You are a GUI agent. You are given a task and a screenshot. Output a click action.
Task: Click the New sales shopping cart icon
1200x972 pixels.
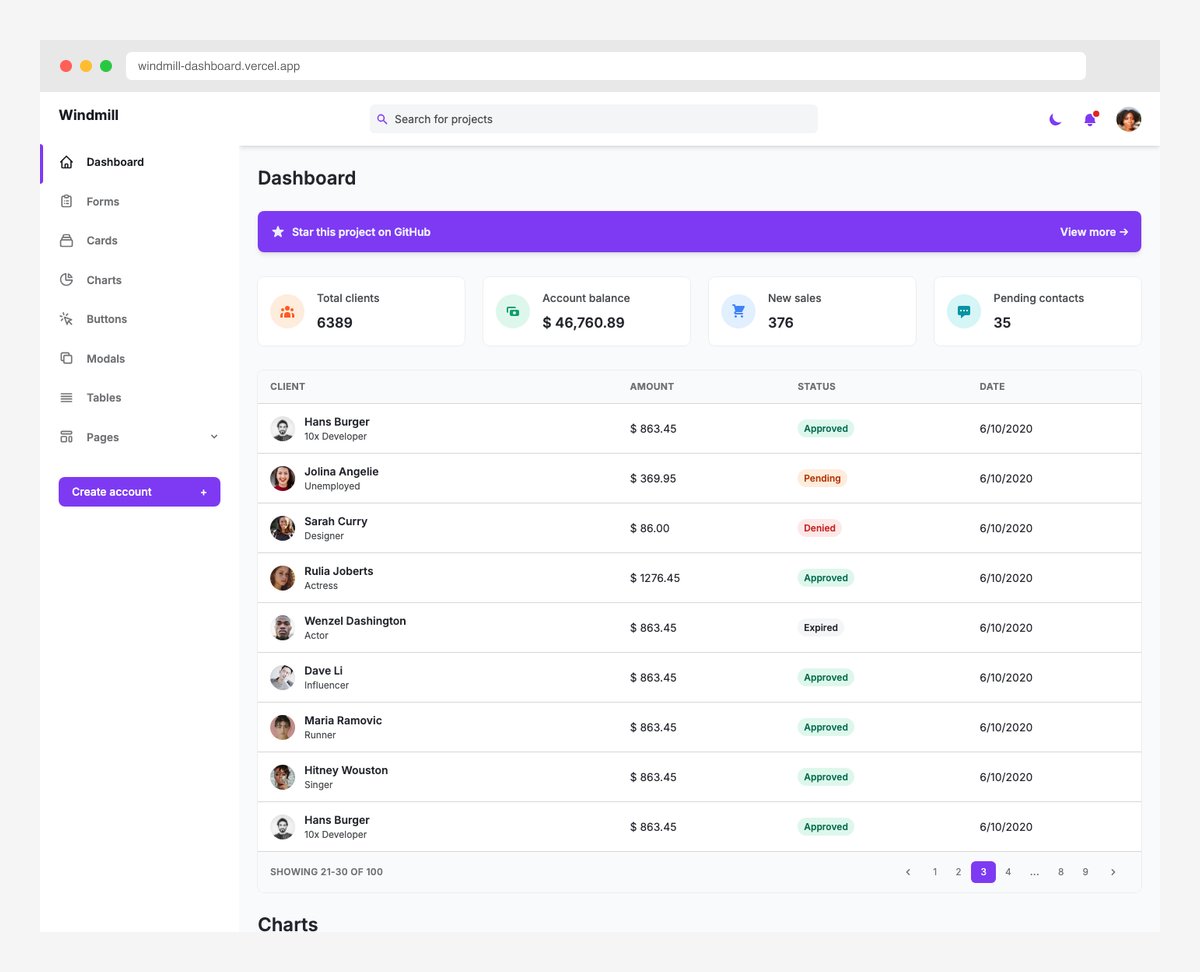click(738, 311)
